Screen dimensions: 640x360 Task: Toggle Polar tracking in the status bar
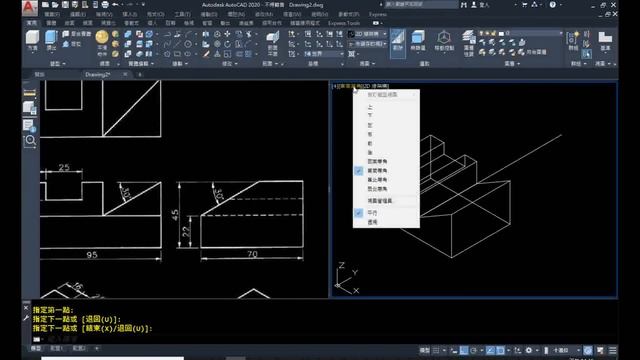(x=473, y=350)
